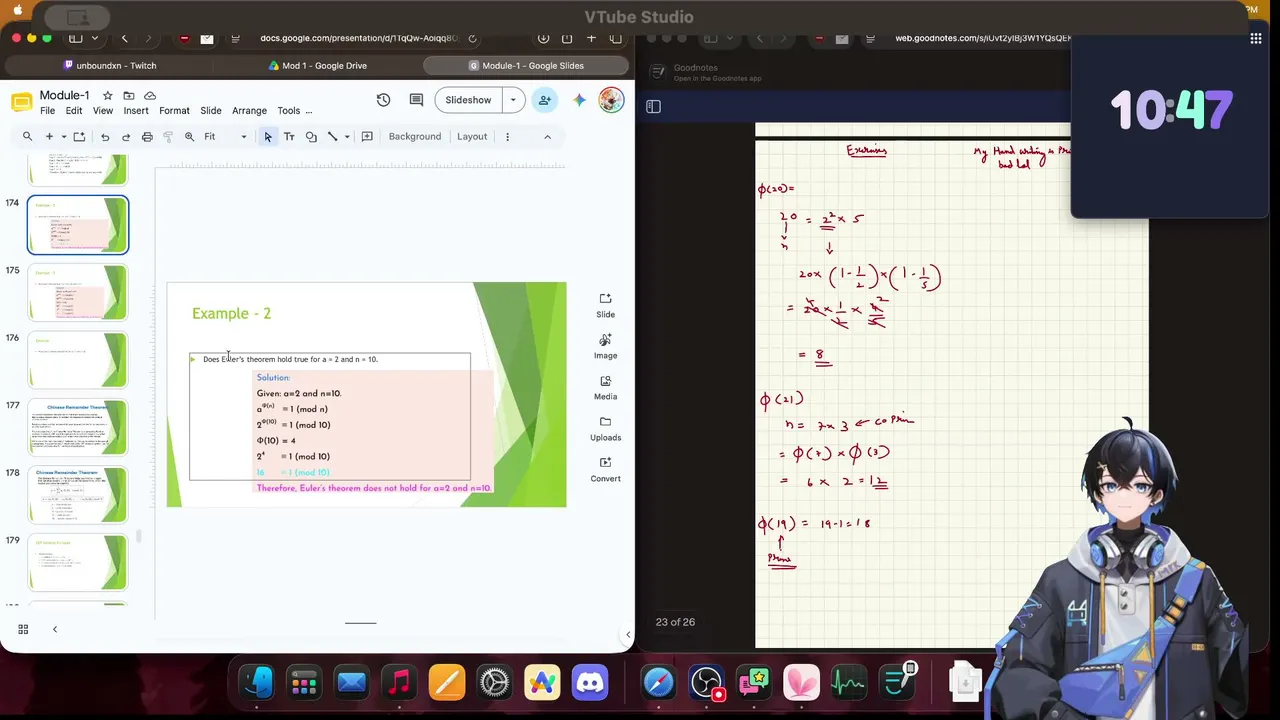
Task: Open the line type dropdown arrow
Action: point(347,137)
